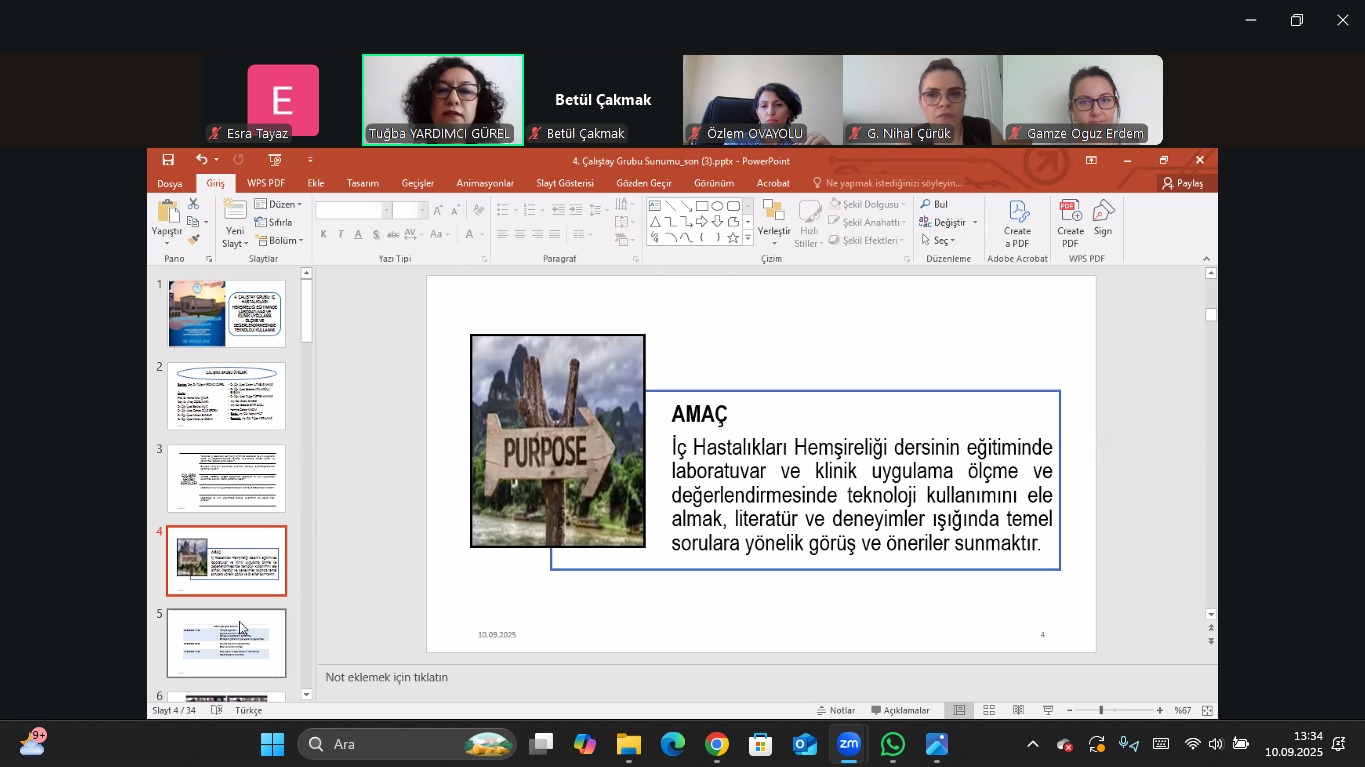This screenshot has width=1365, height=767.
Task: Toggle the Notlar notes pane
Action: tap(836, 710)
